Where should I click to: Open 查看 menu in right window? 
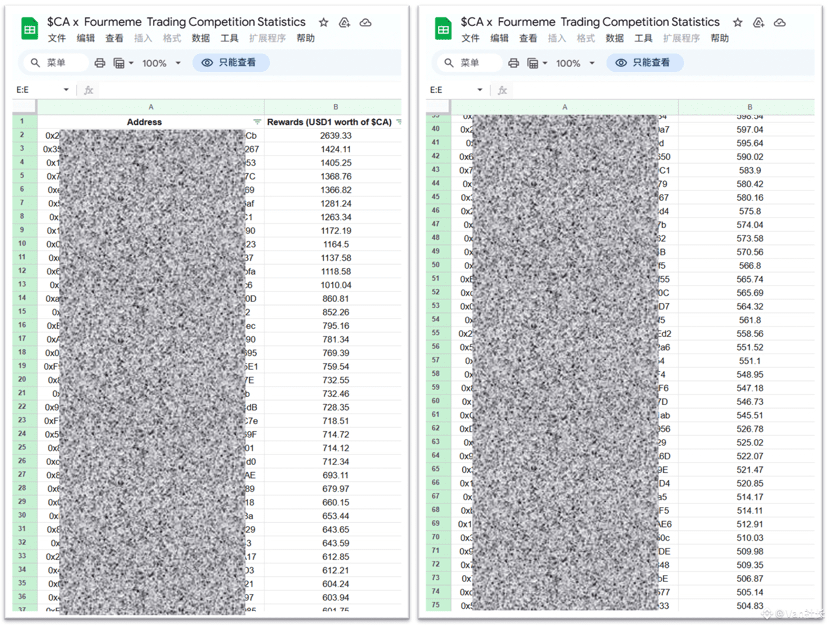(x=528, y=38)
